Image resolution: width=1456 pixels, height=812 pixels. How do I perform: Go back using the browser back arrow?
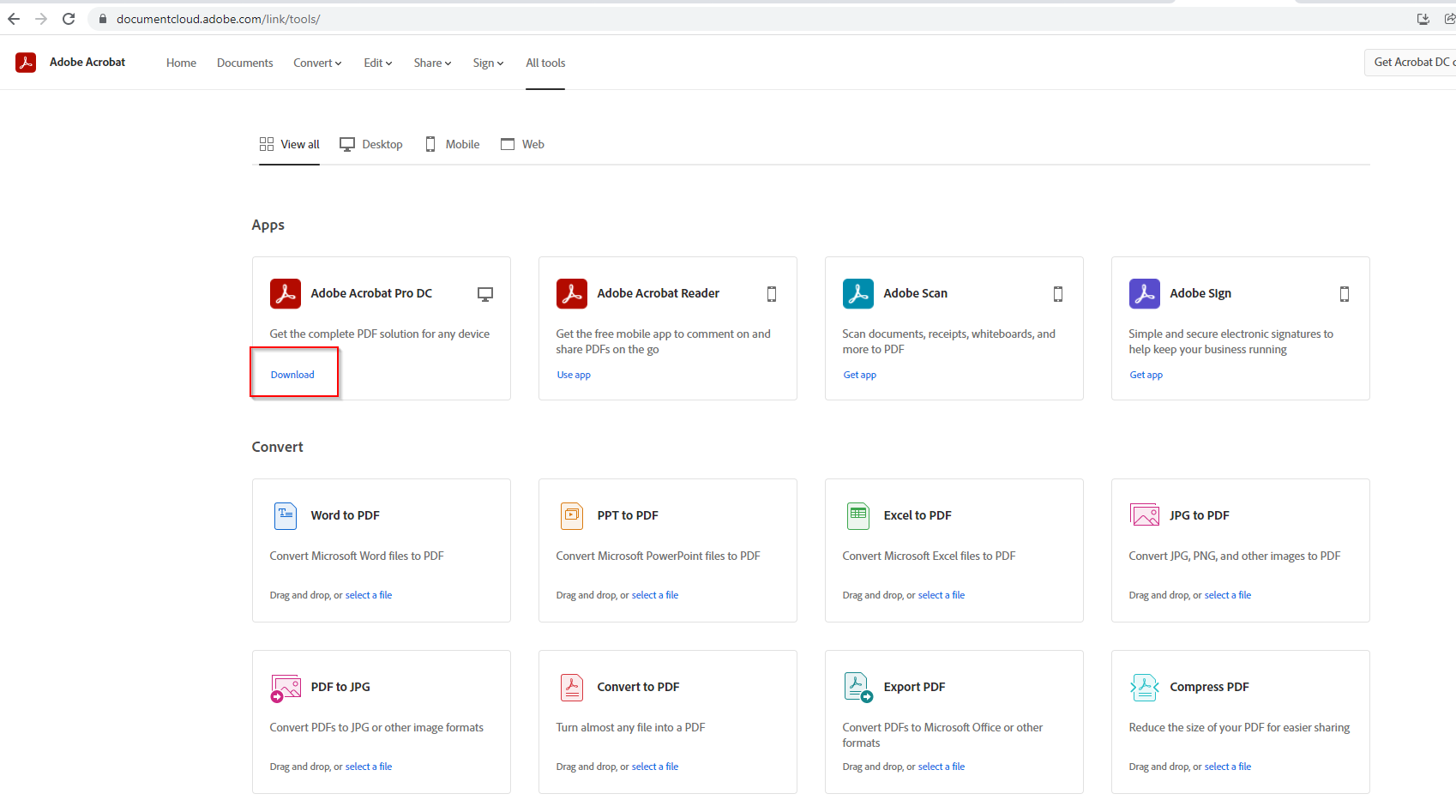14,19
